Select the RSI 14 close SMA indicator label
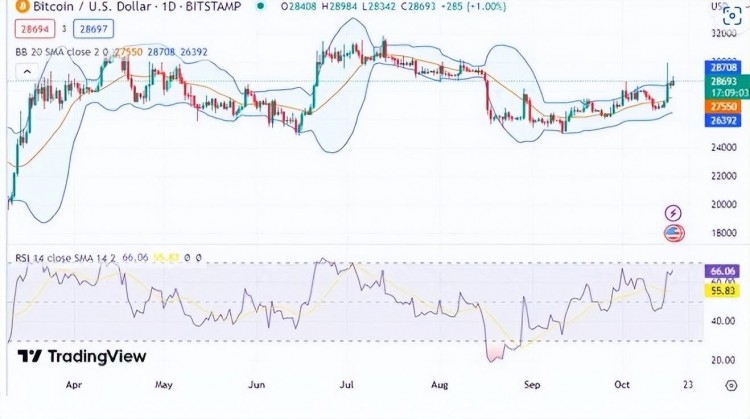 pos(66,258)
